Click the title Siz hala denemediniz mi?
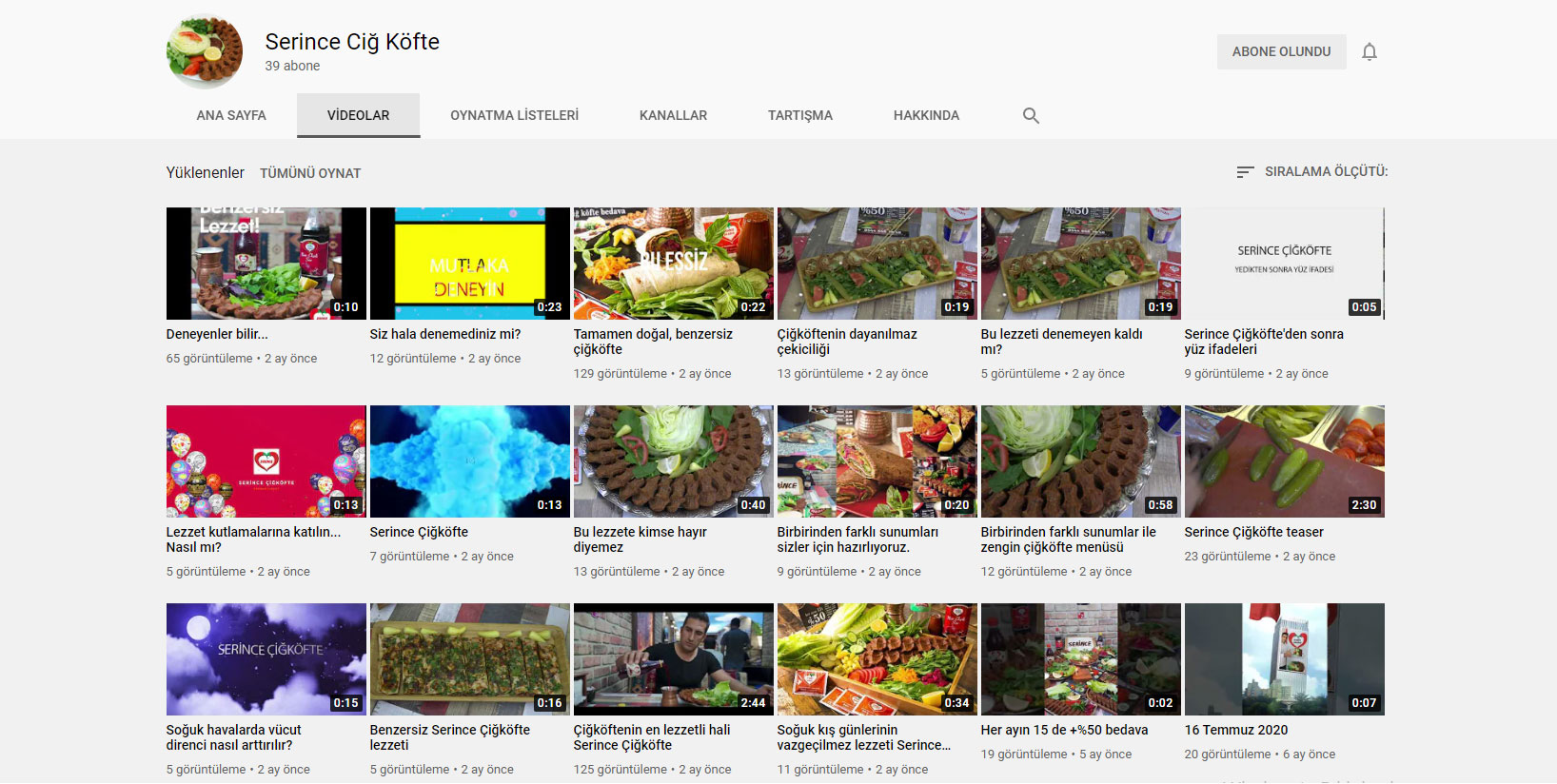The height and width of the screenshot is (784, 1557). 445,334
